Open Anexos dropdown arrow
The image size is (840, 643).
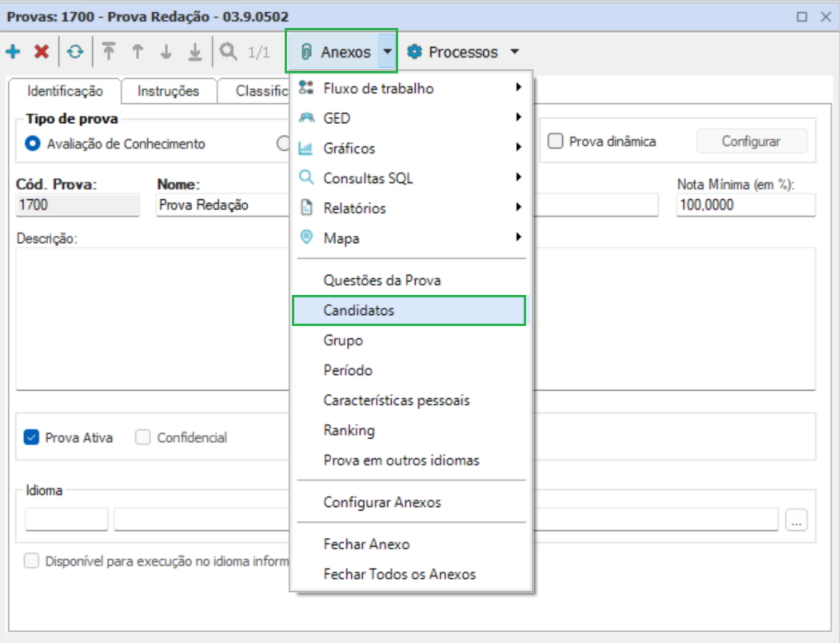point(387,51)
